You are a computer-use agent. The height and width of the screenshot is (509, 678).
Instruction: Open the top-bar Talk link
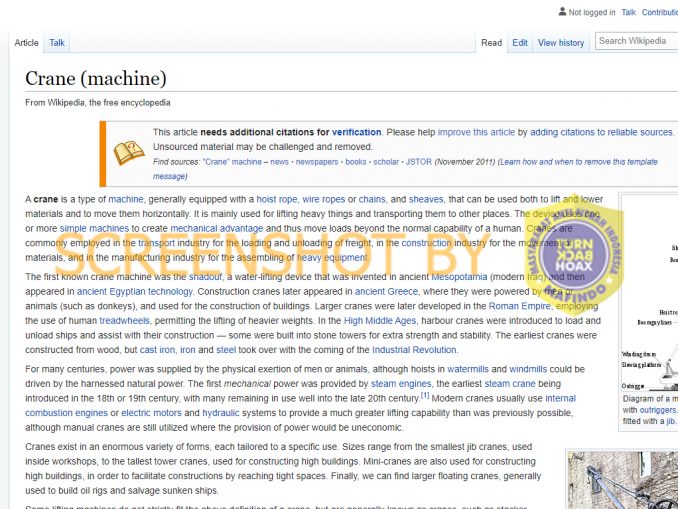(628, 12)
